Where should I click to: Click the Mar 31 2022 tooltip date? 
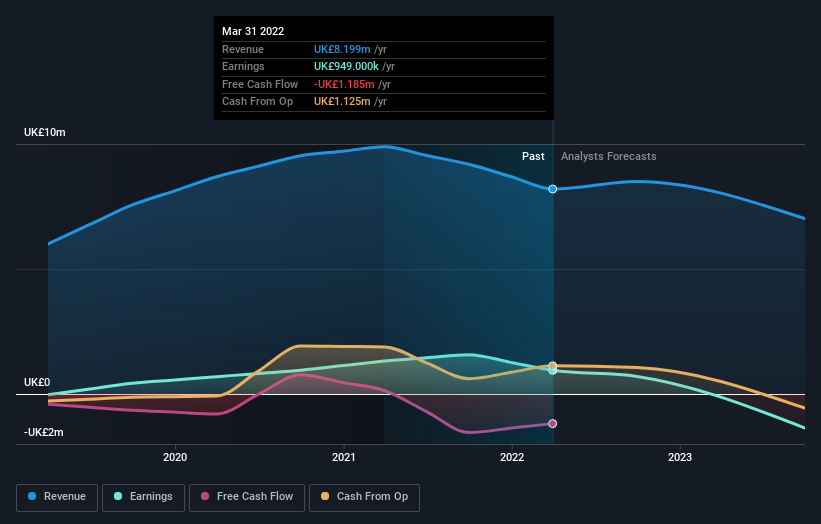click(x=253, y=31)
